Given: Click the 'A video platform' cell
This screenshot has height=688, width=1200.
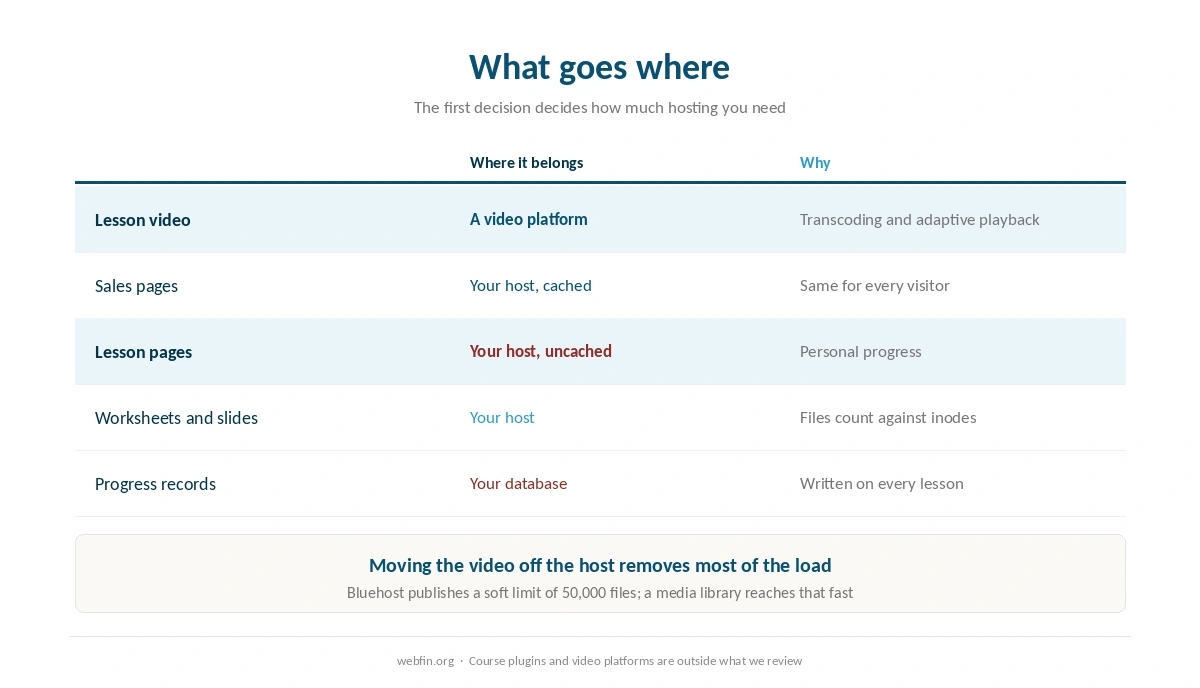Looking at the screenshot, I should (x=529, y=219).
